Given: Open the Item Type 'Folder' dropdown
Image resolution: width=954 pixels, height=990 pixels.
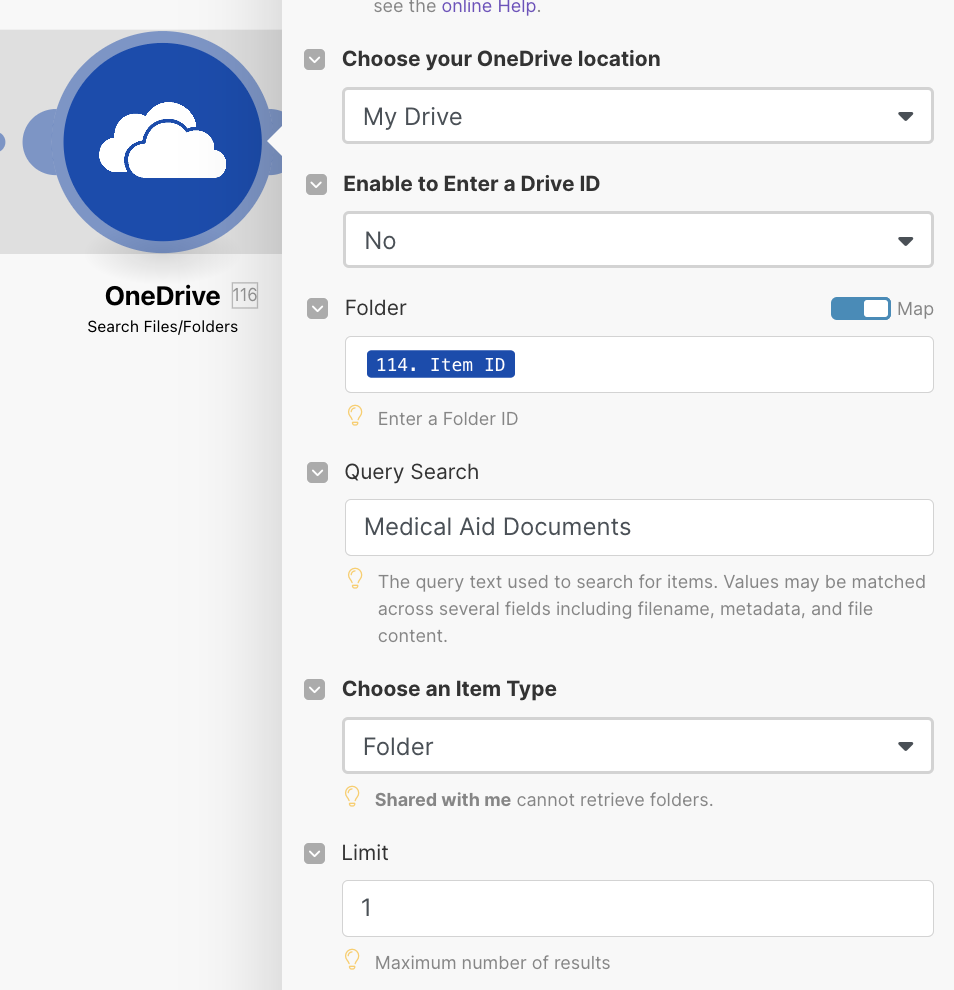Looking at the screenshot, I should point(638,746).
